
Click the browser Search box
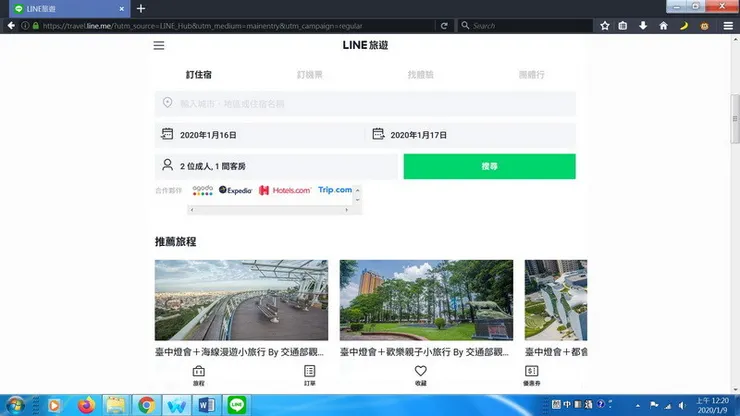click(x=525, y=25)
